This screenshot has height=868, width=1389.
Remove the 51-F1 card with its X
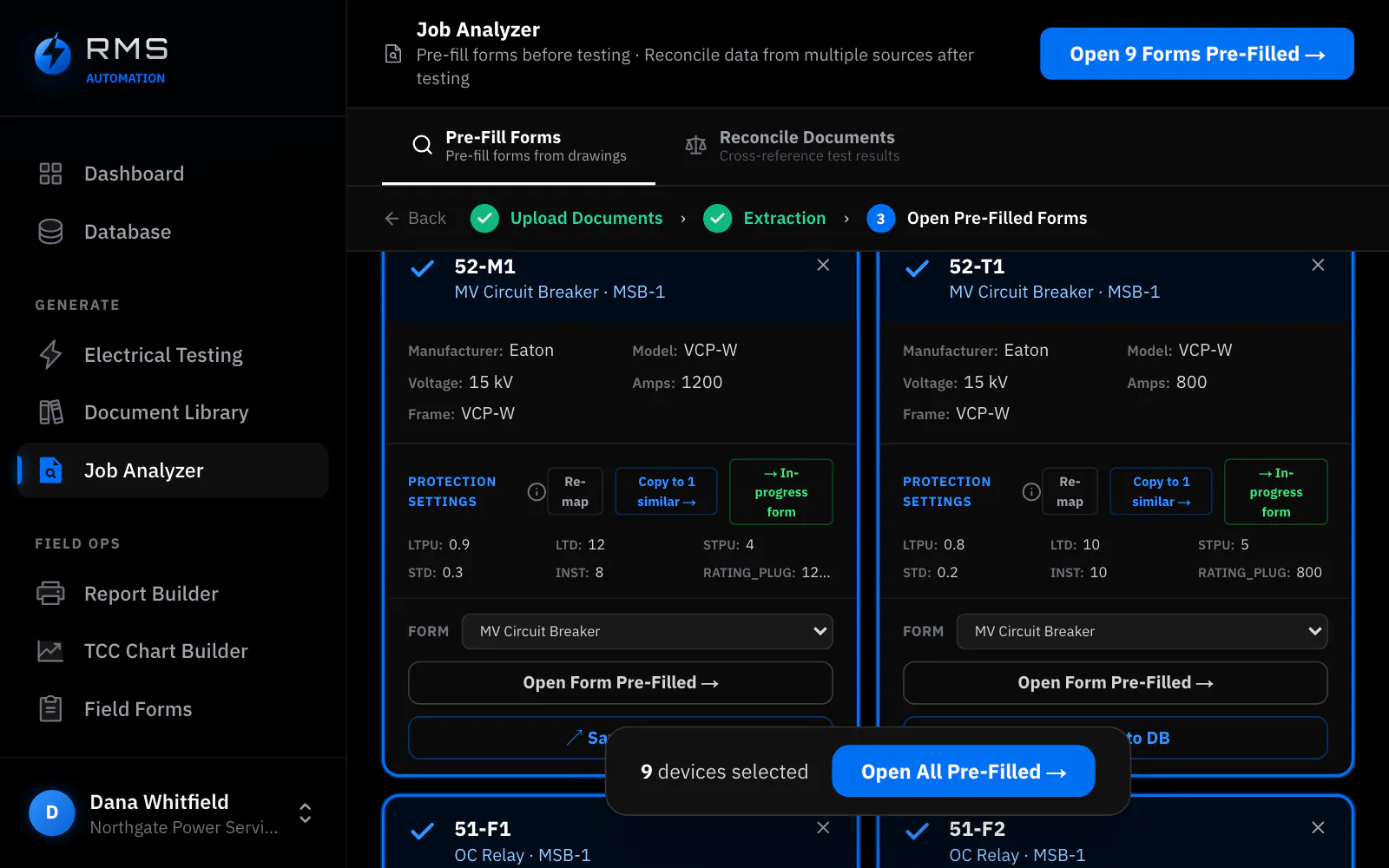pos(823,828)
